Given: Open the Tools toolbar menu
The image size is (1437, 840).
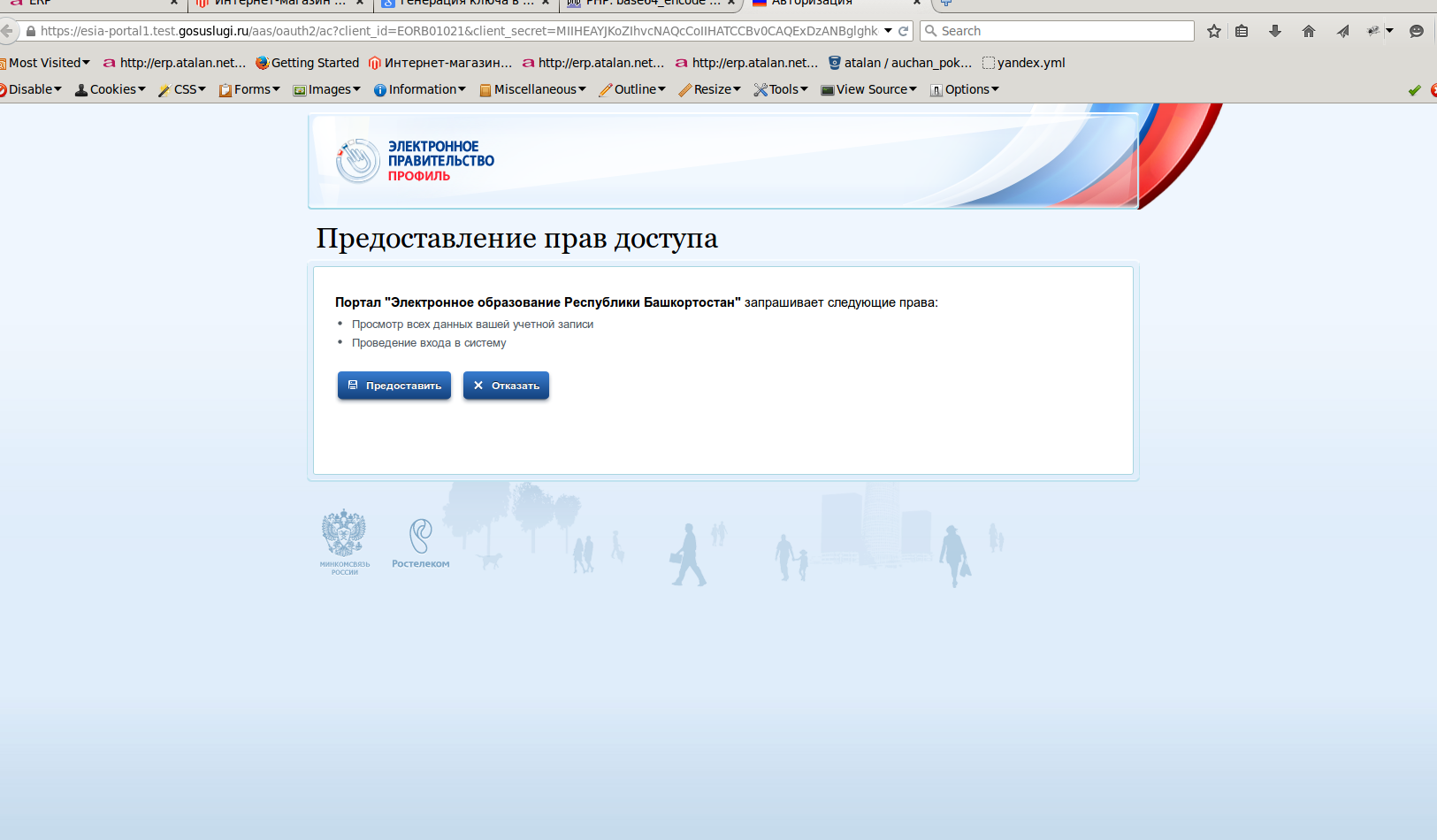Looking at the screenshot, I should tap(781, 89).
